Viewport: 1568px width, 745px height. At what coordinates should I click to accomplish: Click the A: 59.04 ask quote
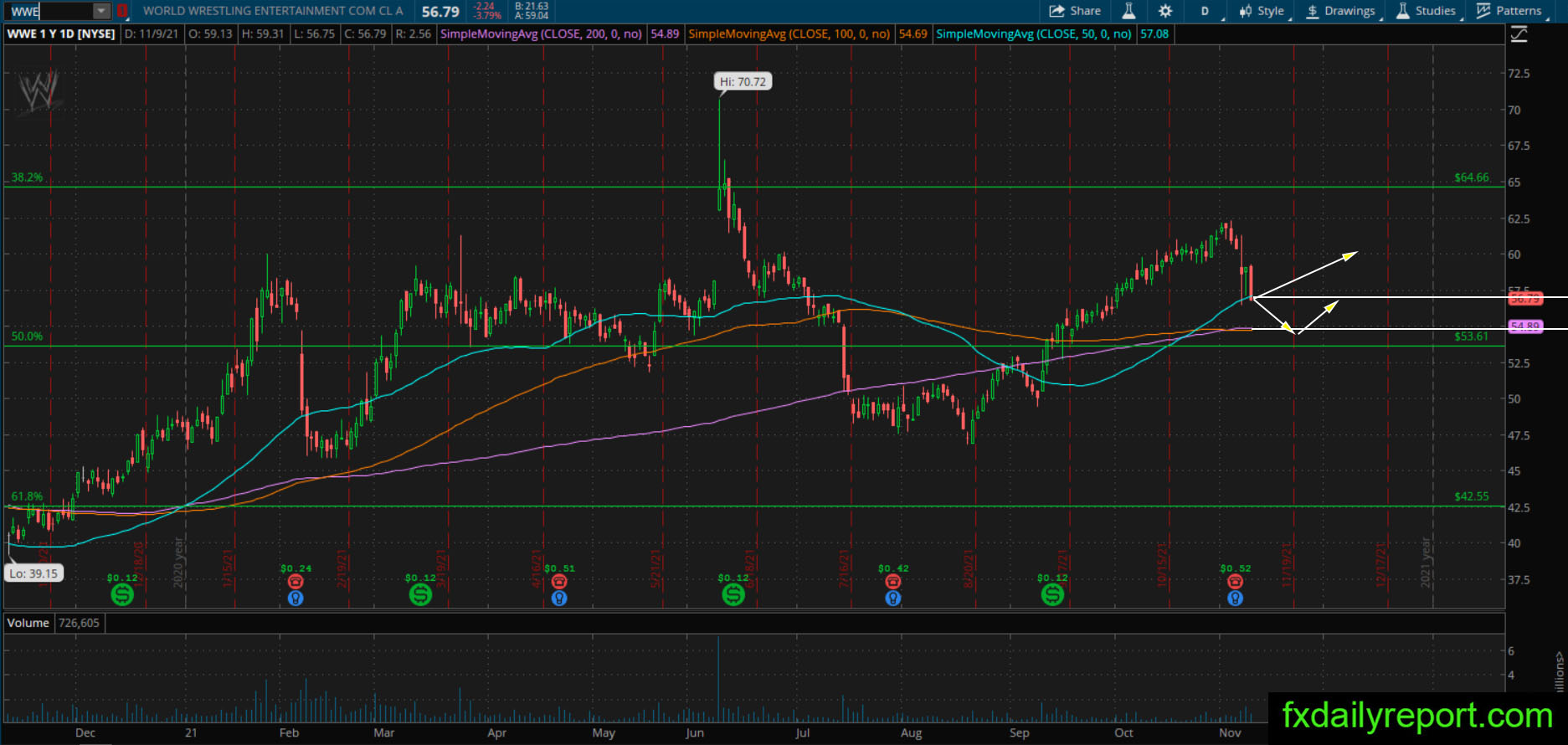[532, 16]
